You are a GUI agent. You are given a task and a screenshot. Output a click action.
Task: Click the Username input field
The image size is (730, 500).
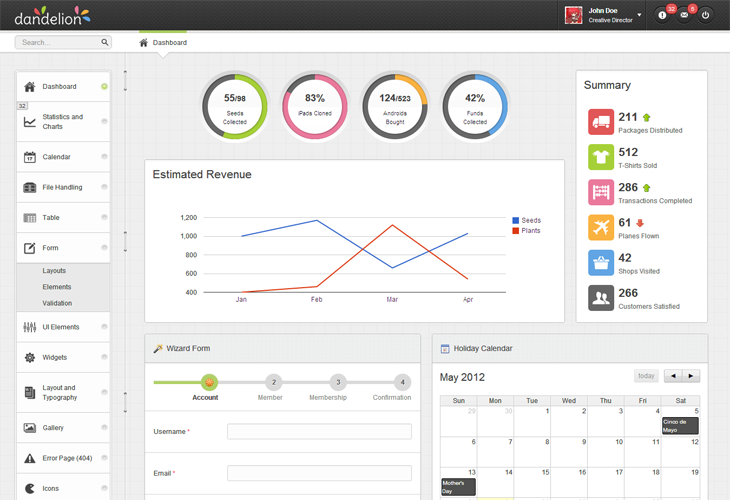(319, 432)
